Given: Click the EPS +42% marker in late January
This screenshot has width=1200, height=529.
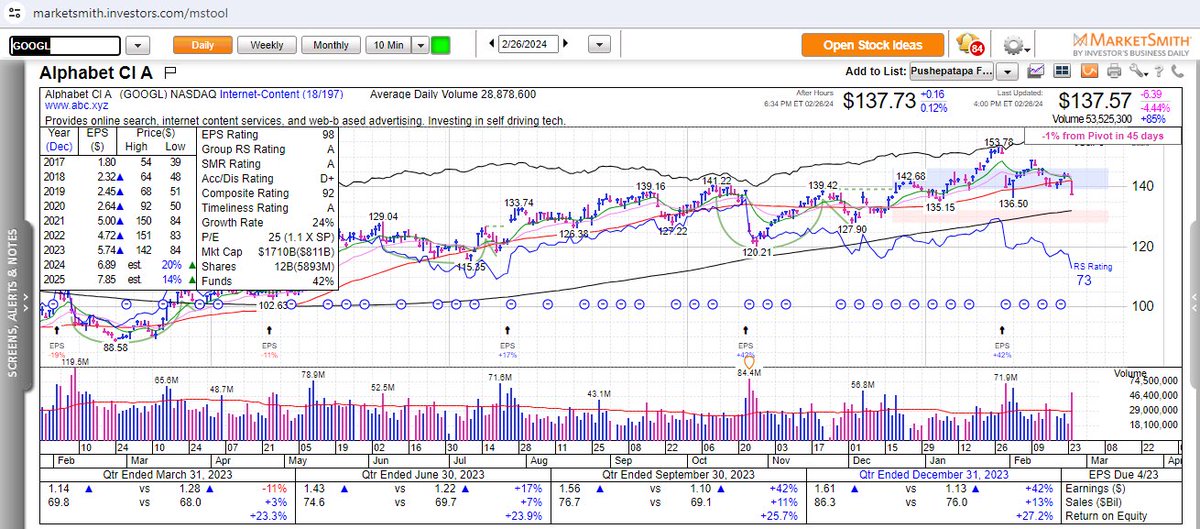Looking at the screenshot, I should pyautogui.click(x=1003, y=339).
